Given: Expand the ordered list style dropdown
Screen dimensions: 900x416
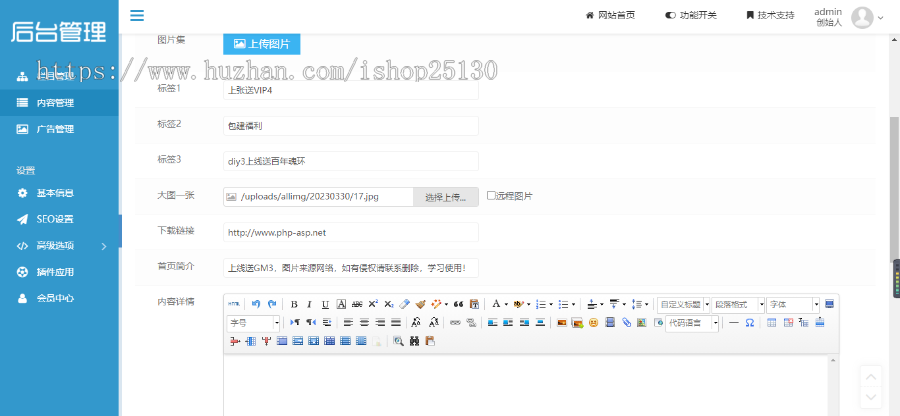Looking at the screenshot, I should point(551,305).
